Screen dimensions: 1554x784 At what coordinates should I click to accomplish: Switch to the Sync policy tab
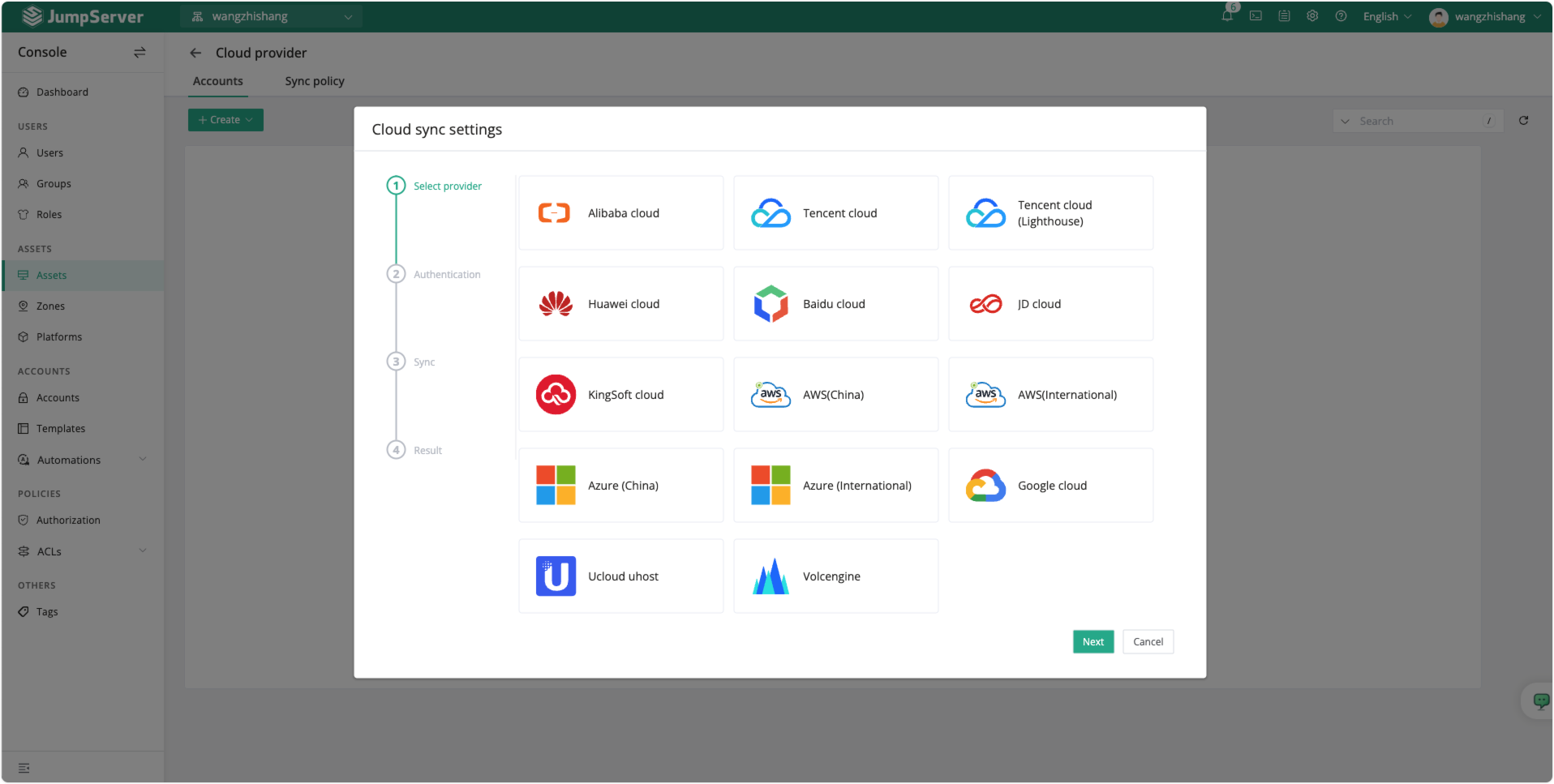tap(315, 81)
